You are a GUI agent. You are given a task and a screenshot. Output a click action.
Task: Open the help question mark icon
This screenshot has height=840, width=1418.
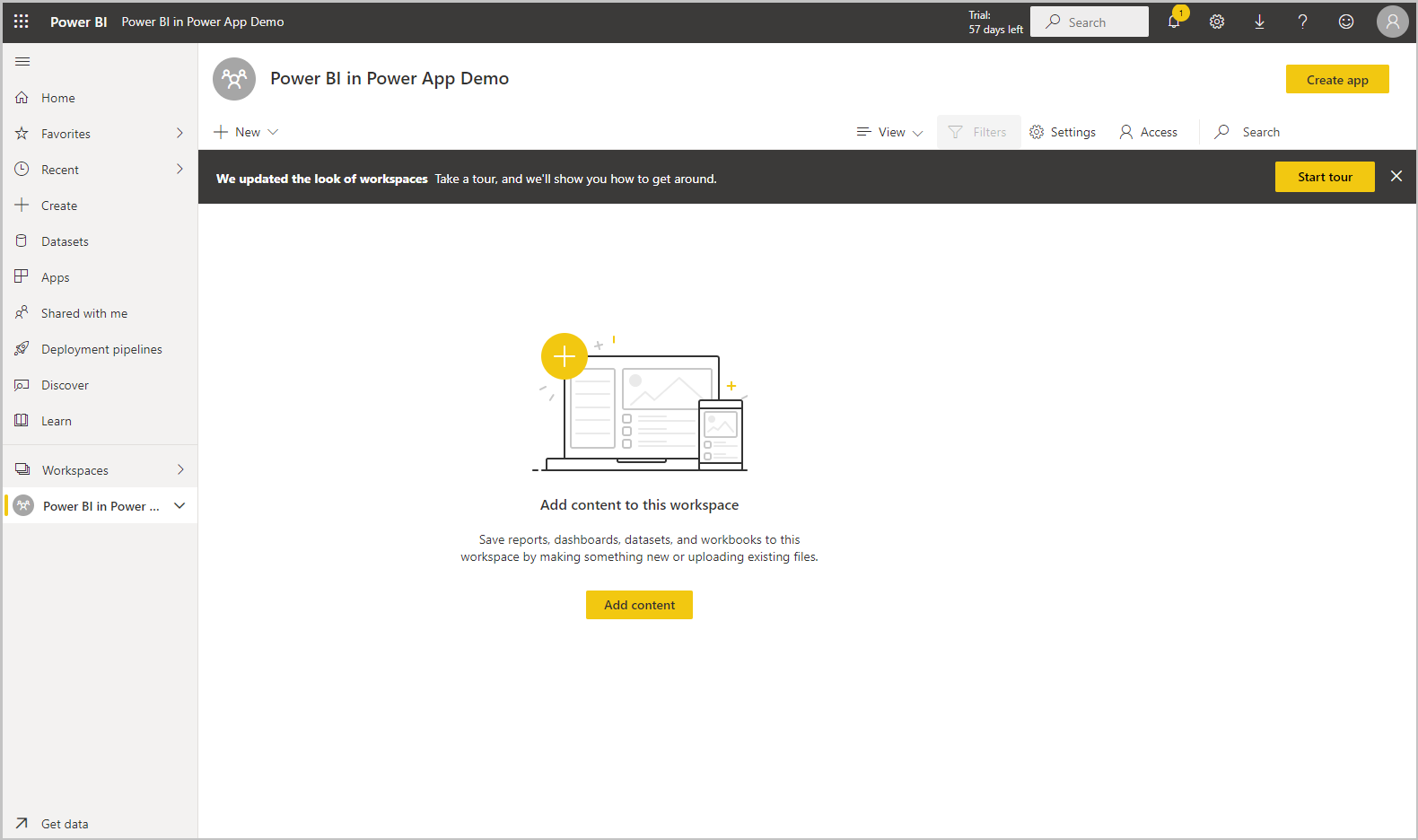click(x=1303, y=22)
